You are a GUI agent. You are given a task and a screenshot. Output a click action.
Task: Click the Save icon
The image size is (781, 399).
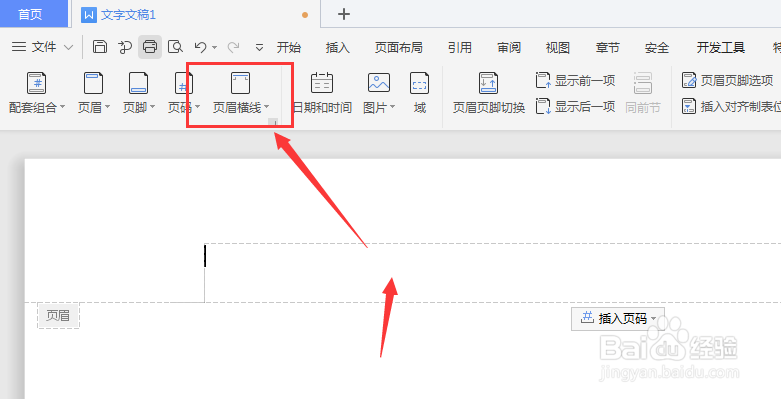coord(100,47)
